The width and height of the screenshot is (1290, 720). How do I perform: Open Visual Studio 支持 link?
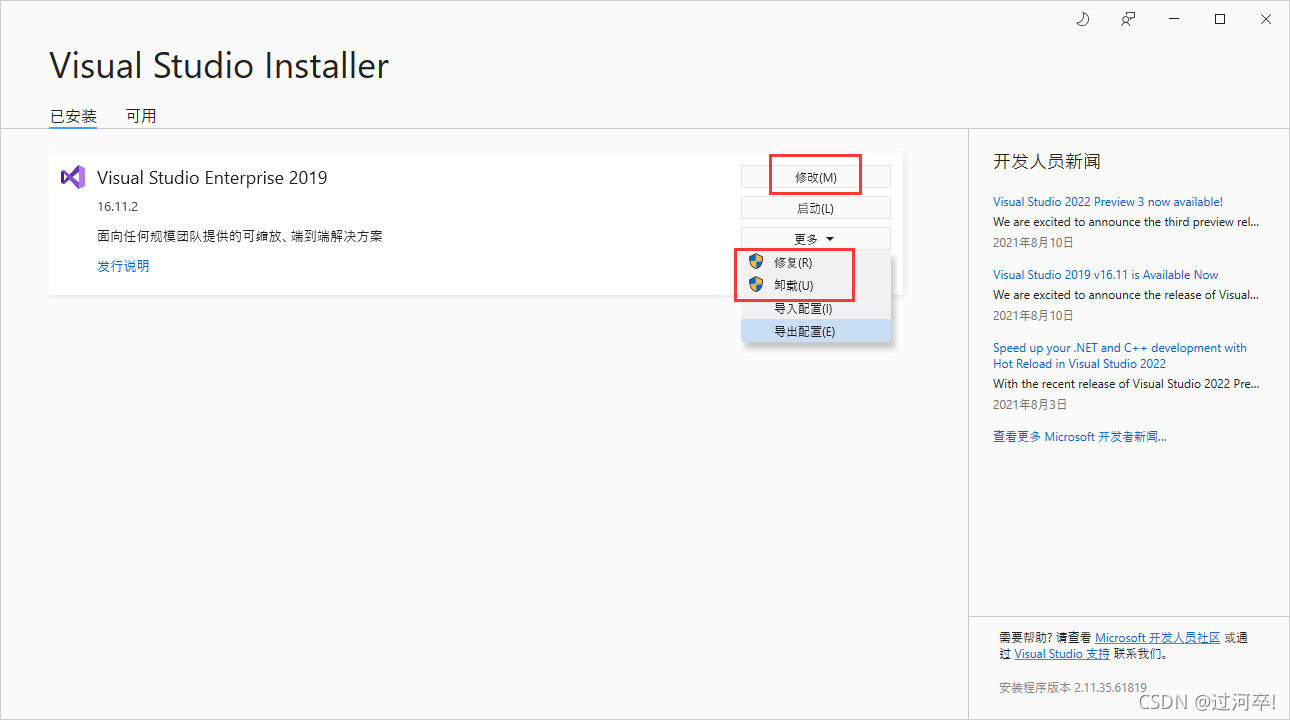[1062, 654]
